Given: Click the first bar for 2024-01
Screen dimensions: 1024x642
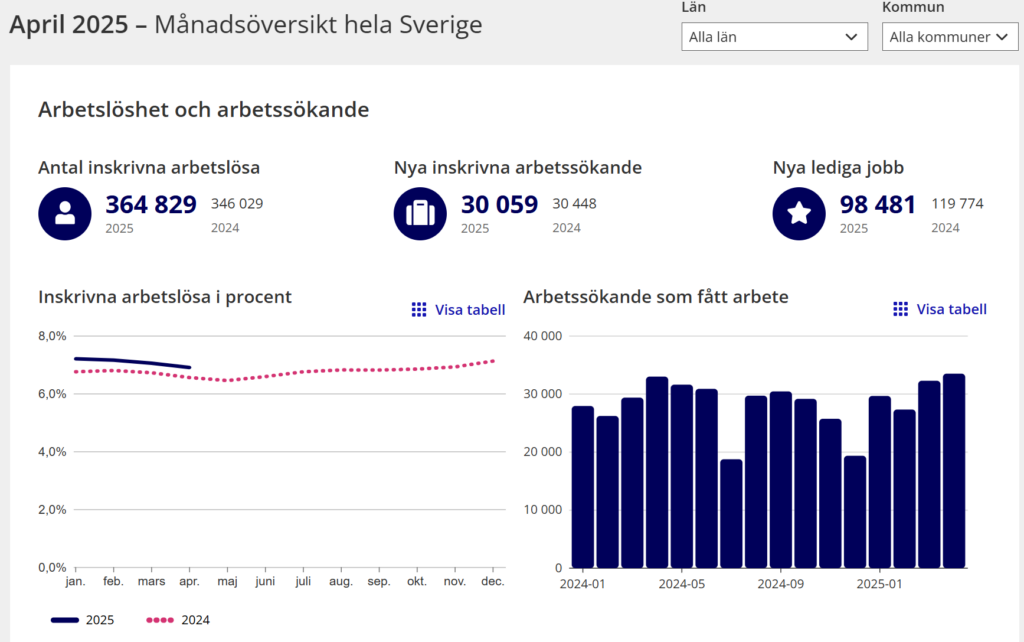Looking at the screenshot, I should pos(583,487).
